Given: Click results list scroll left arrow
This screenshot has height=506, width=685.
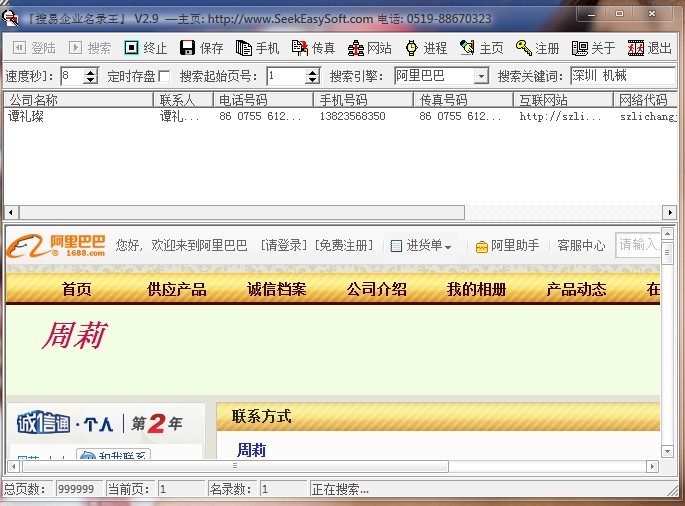Looking at the screenshot, I should click(11, 213).
